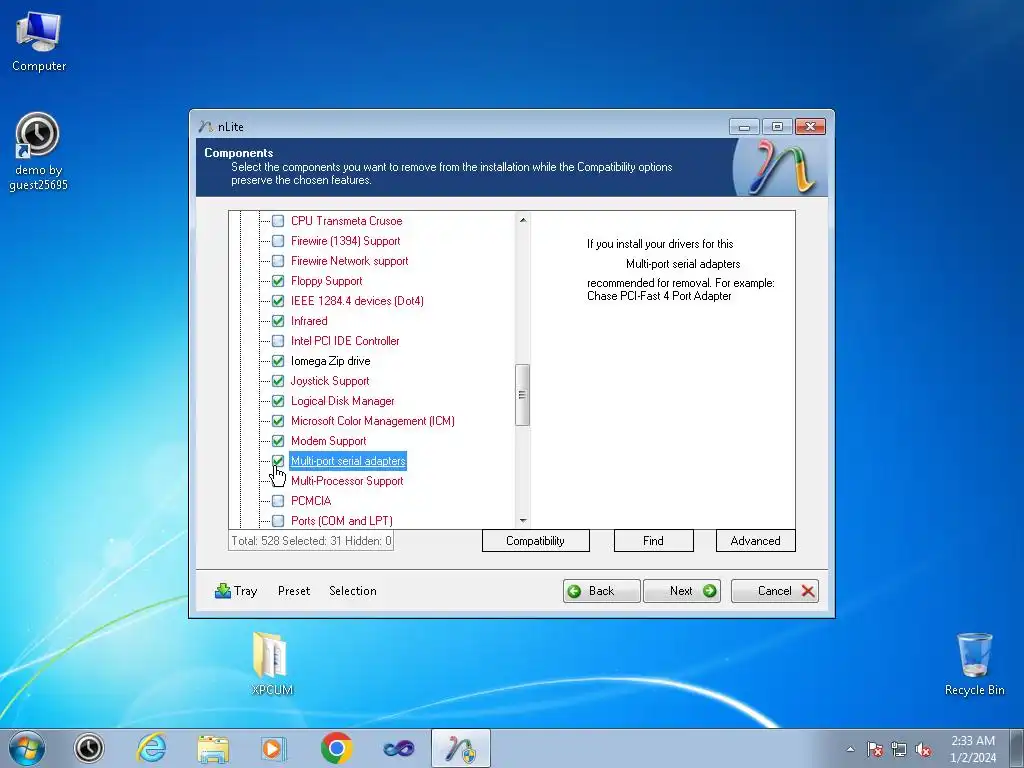The image size is (1024, 768).
Task: Uncheck the Modem Support checkbox
Action: [278, 441]
